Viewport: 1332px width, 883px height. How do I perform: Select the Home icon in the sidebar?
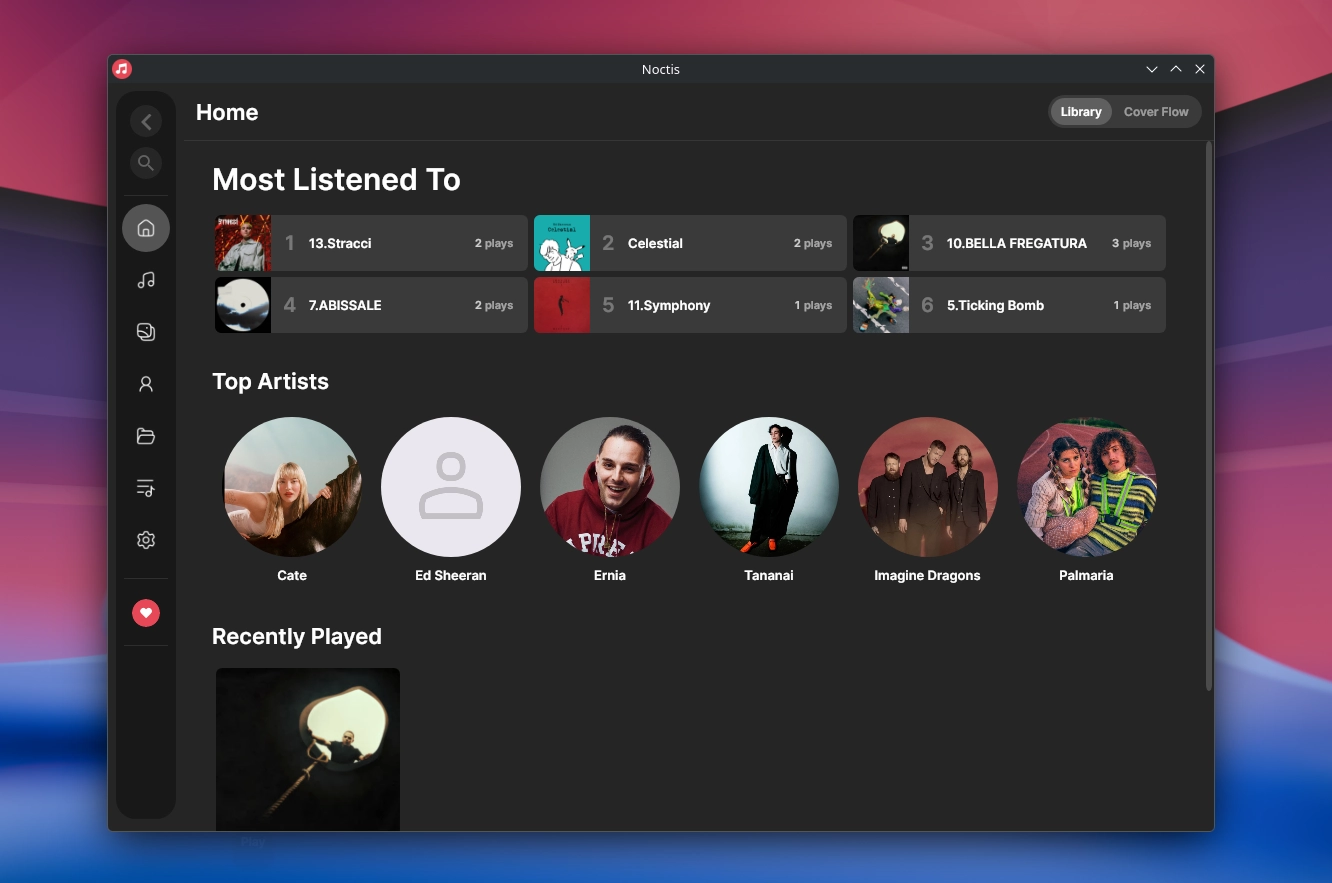(146, 228)
